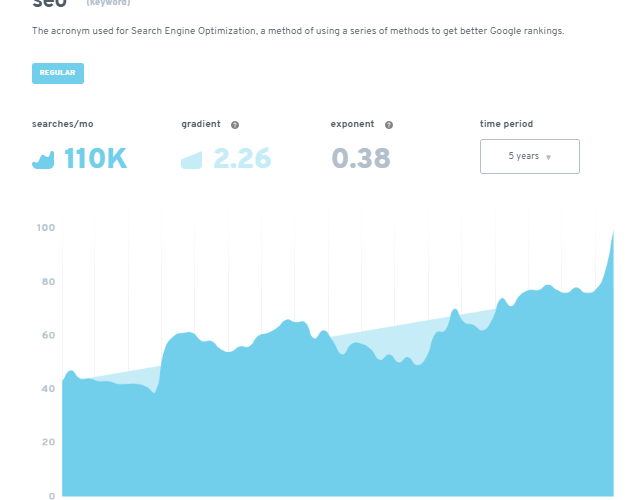Click the REGULAR badge
Screen dimensions: 644x500
[x=58, y=73]
